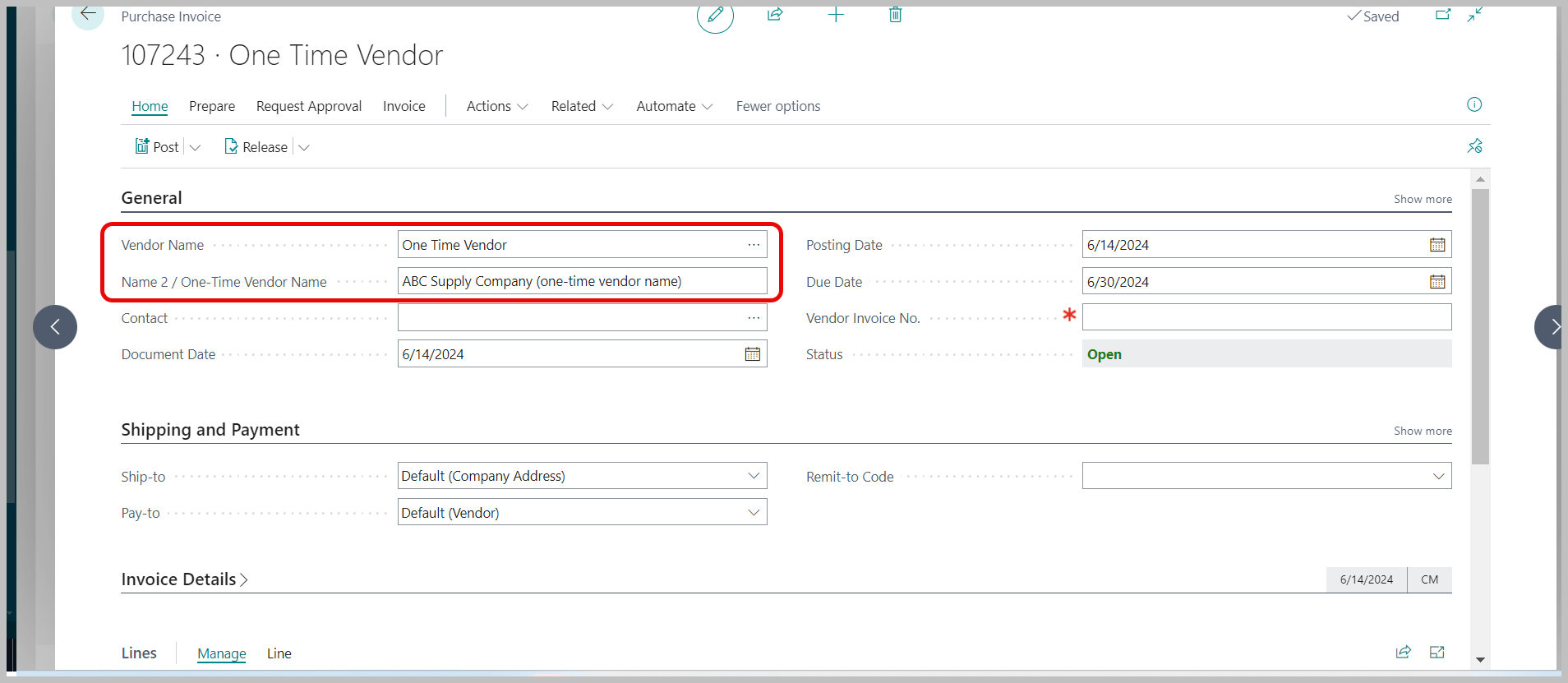Click the Shipping and Payment heading
1568x683 pixels.
[210, 430]
